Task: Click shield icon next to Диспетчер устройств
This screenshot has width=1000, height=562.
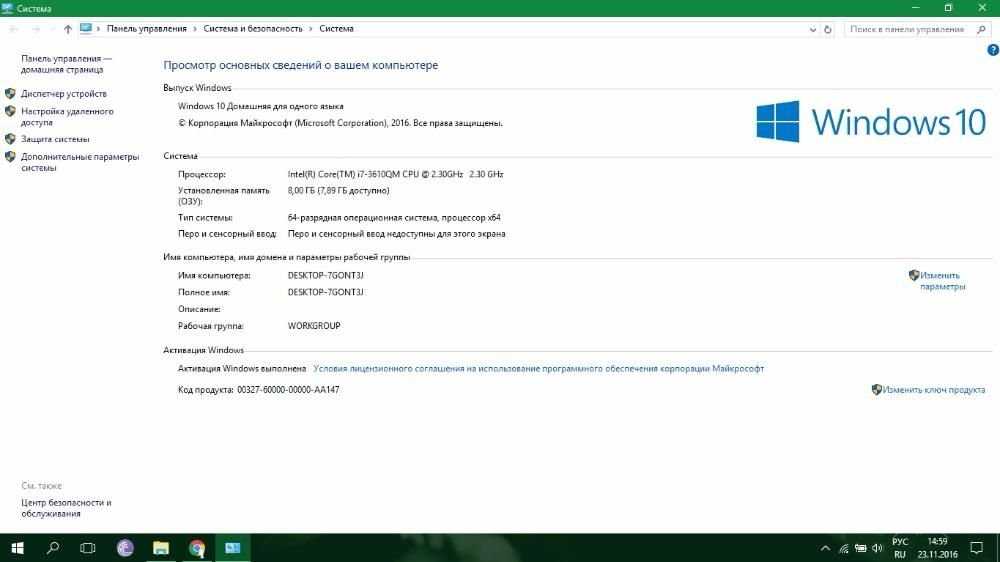Action: tap(10, 94)
